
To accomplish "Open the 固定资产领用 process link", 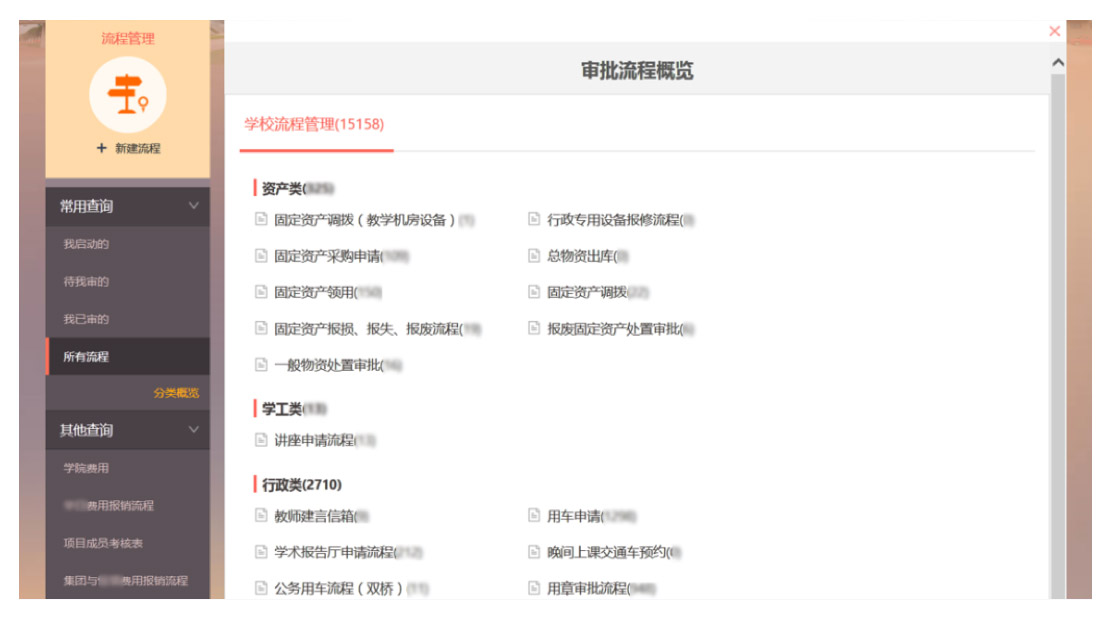I will pyautogui.click(x=314, y=293).
